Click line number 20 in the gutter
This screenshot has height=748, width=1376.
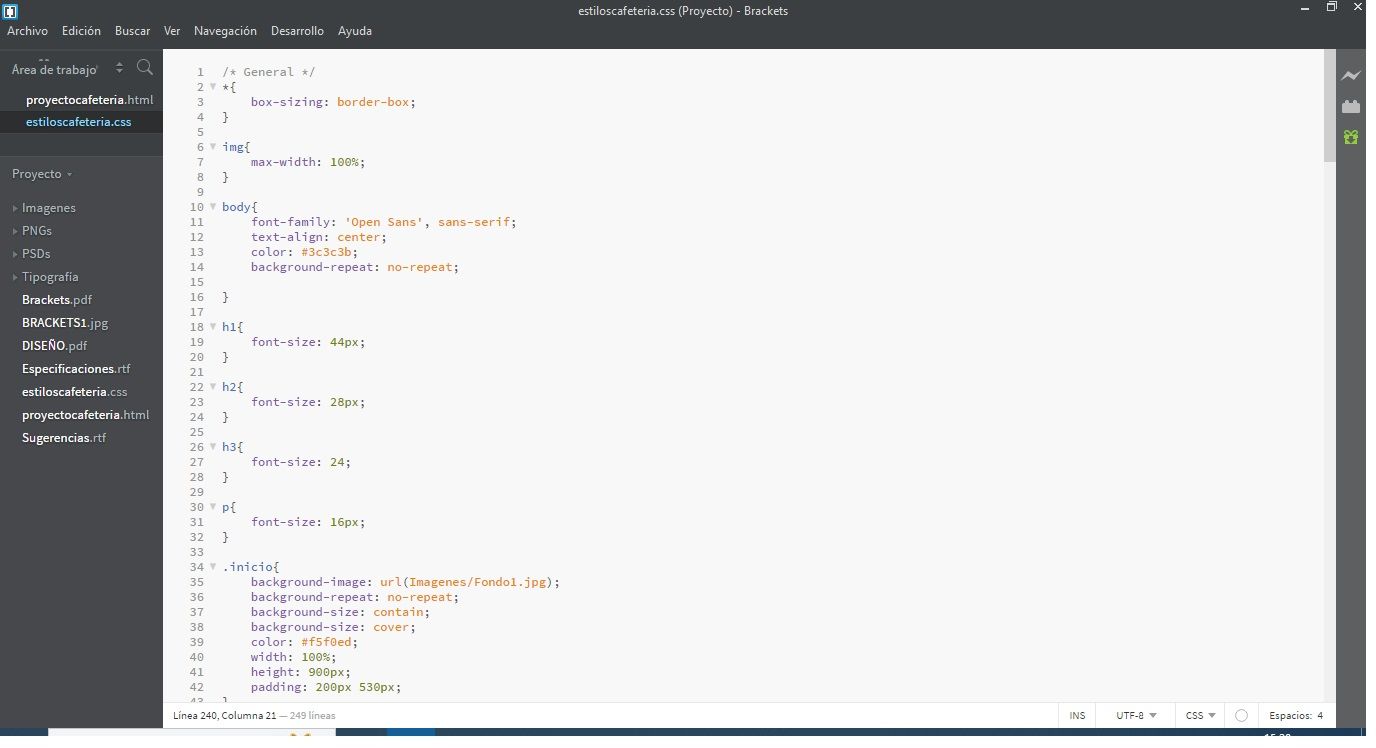click(x=197, y=357)
